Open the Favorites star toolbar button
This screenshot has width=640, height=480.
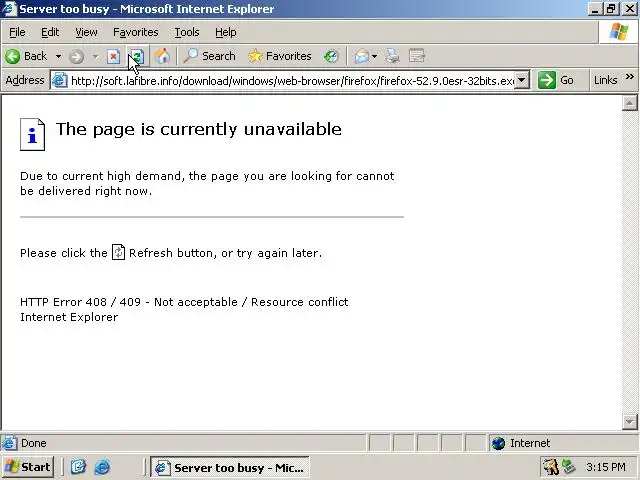coord(280,56)
